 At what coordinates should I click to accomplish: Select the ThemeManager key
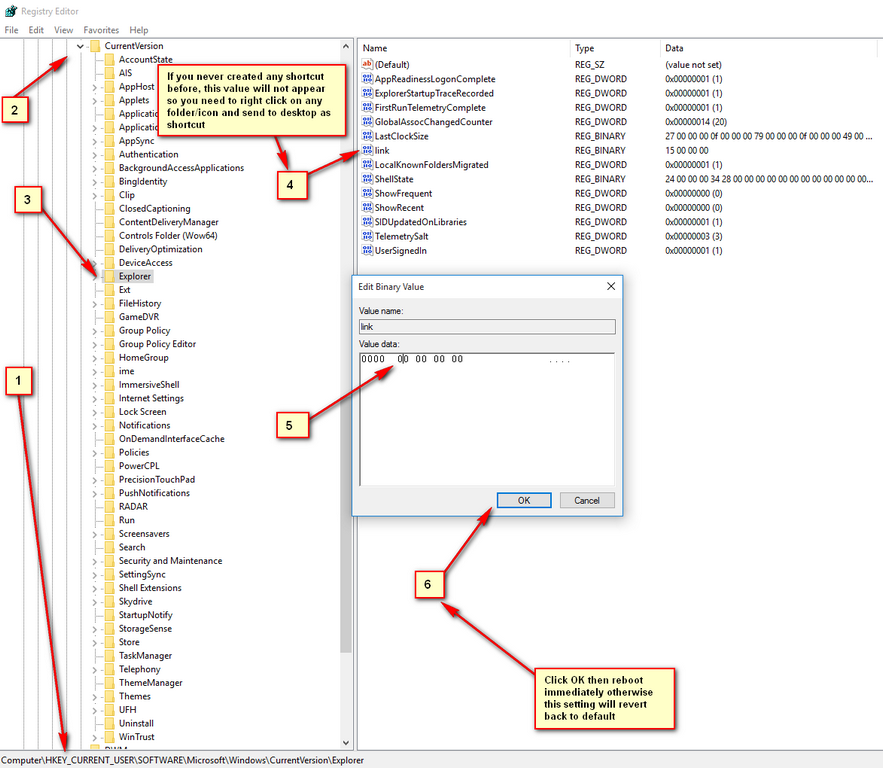(x=150, y=683)
